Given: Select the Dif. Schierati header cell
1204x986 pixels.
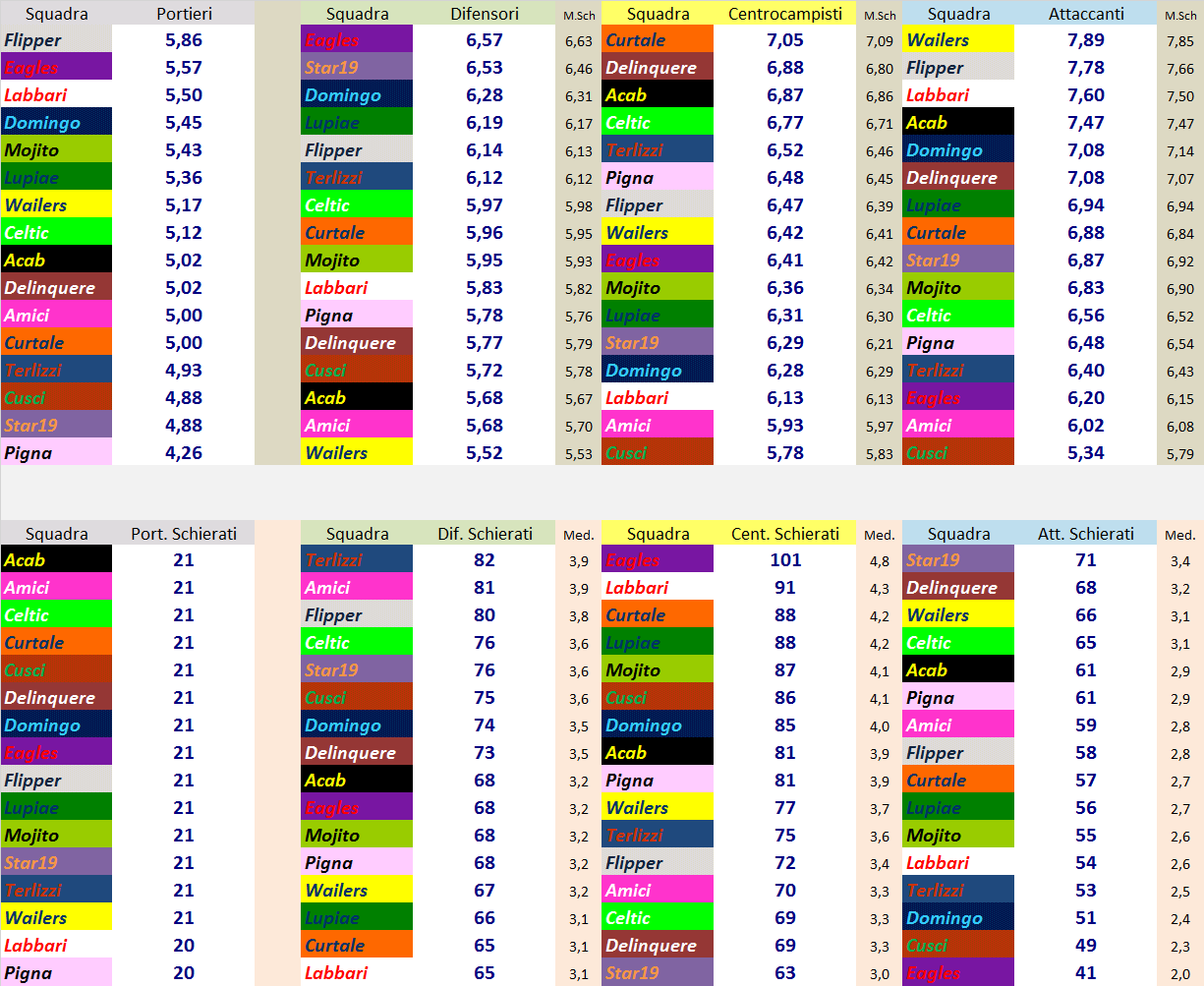Looking at the screenshot, I should pos(485,534).
